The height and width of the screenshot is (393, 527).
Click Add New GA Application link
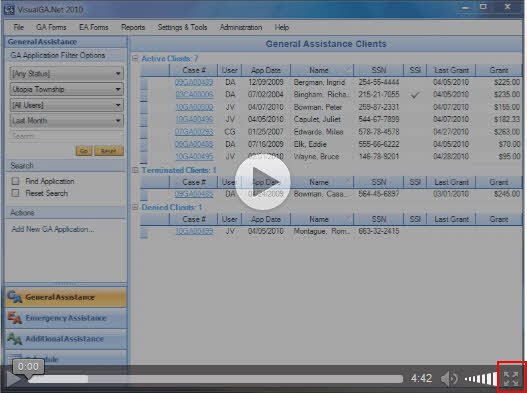(53, 229)
